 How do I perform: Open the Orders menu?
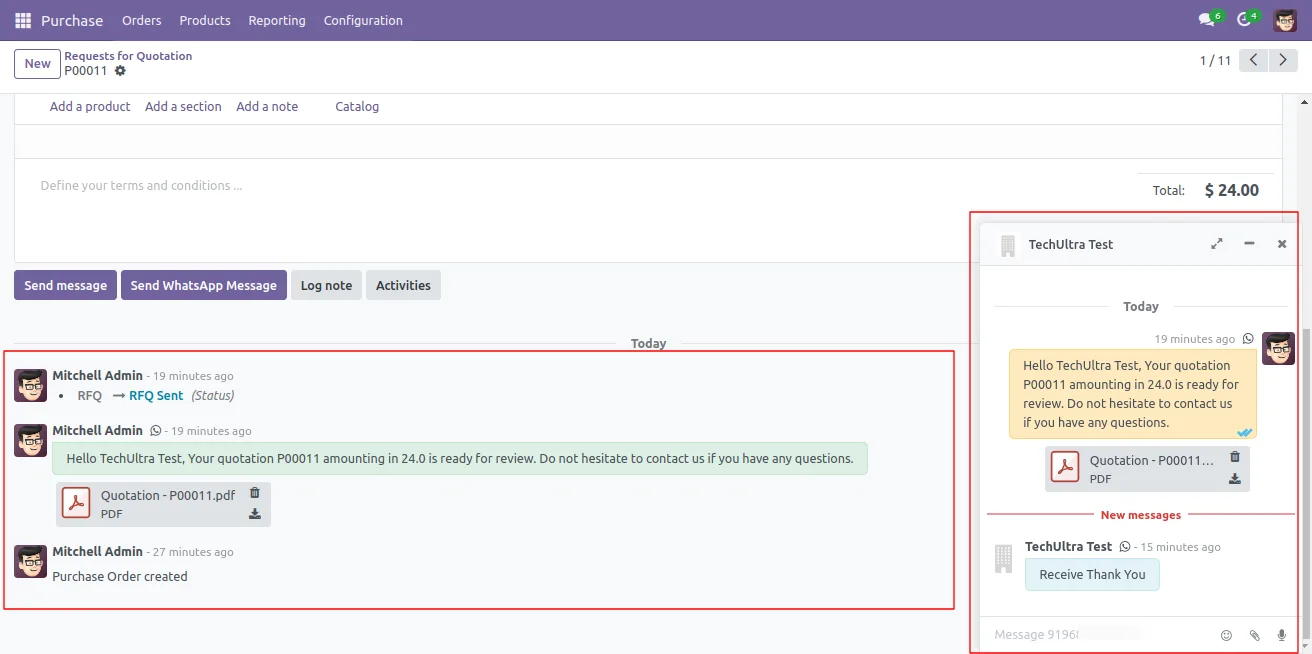point(141,20)
